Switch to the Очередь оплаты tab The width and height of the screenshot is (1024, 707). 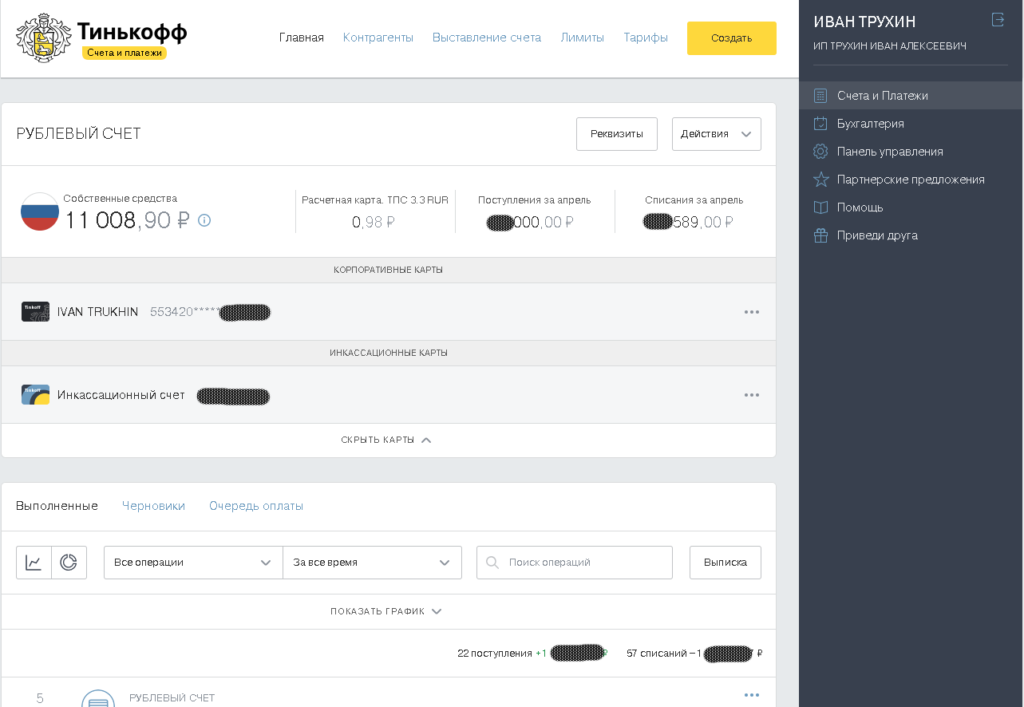[256, 506]
